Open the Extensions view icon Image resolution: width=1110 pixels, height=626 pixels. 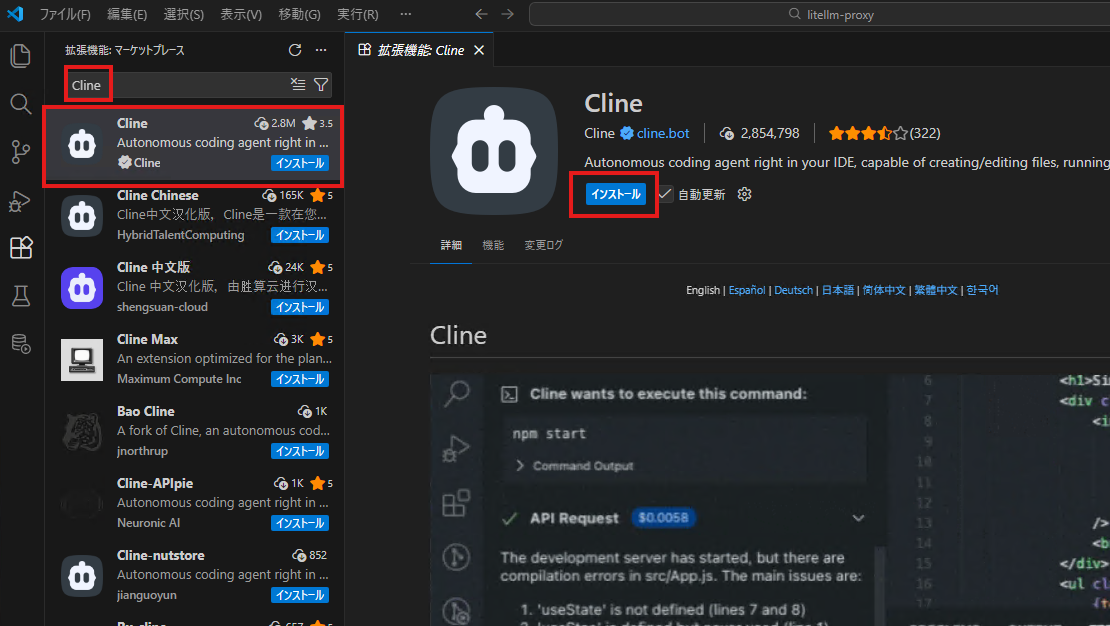[21, 248]
